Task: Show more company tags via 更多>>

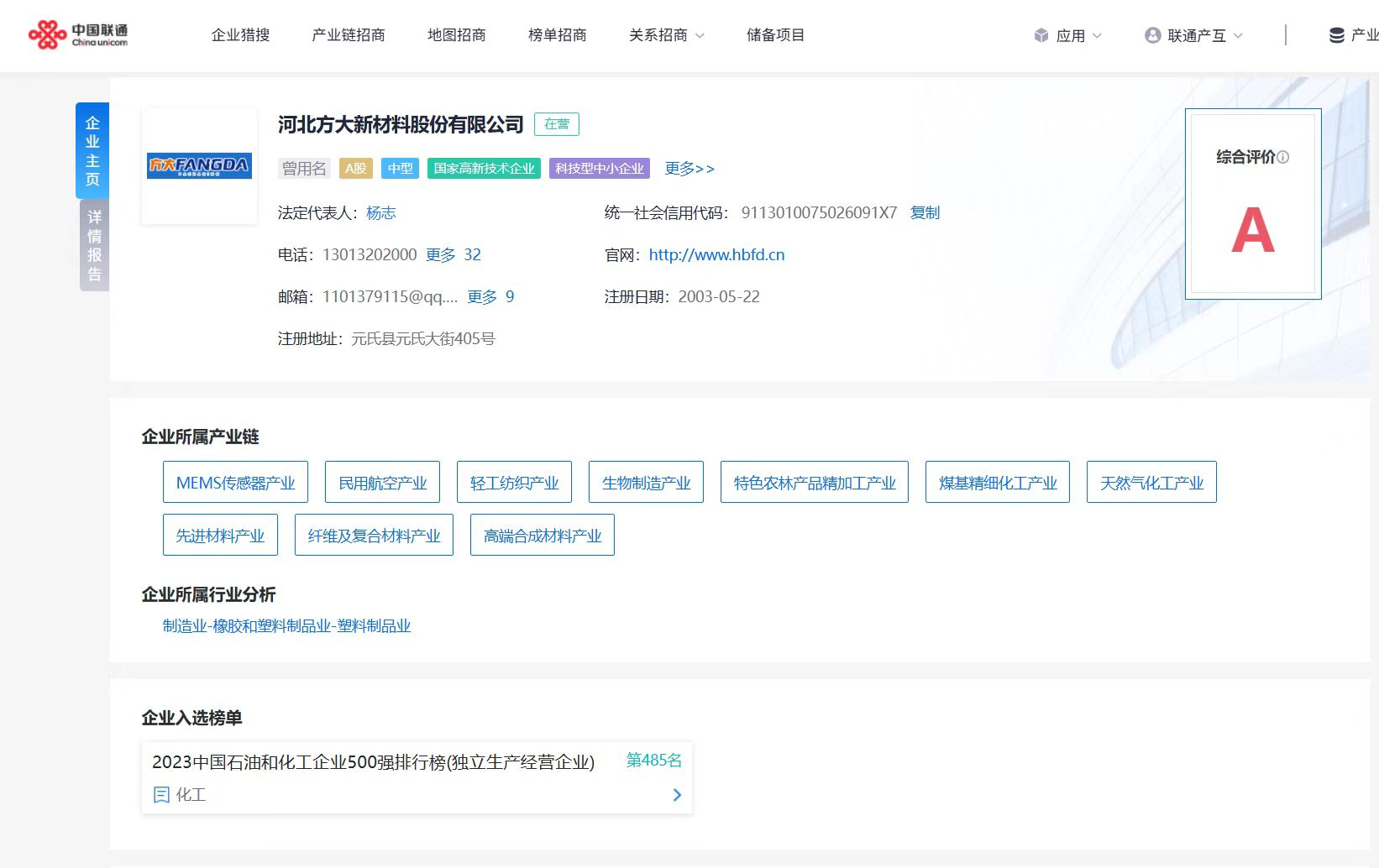Action: [x=689, y=169]
